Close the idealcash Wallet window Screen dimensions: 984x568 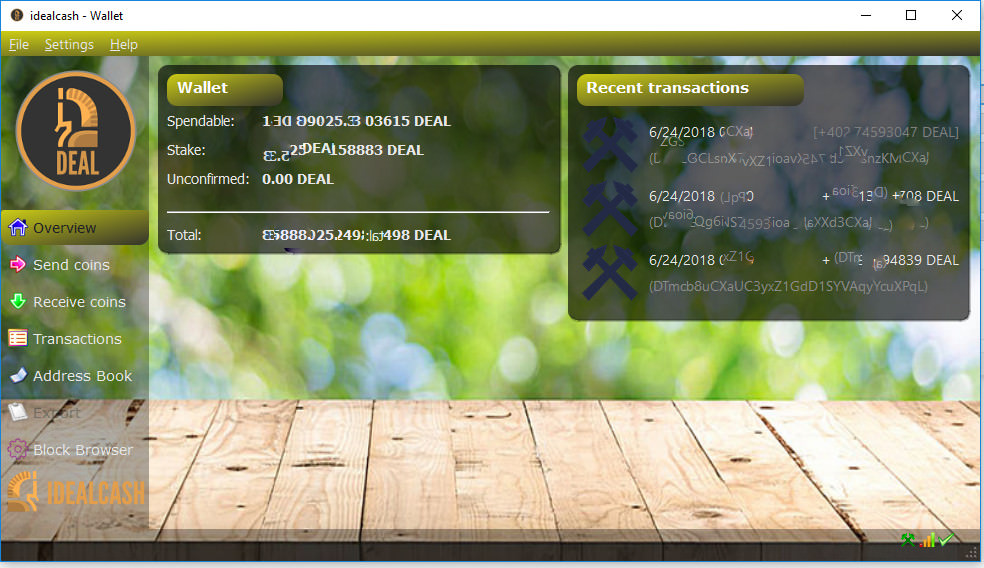[x=957, y=15]
